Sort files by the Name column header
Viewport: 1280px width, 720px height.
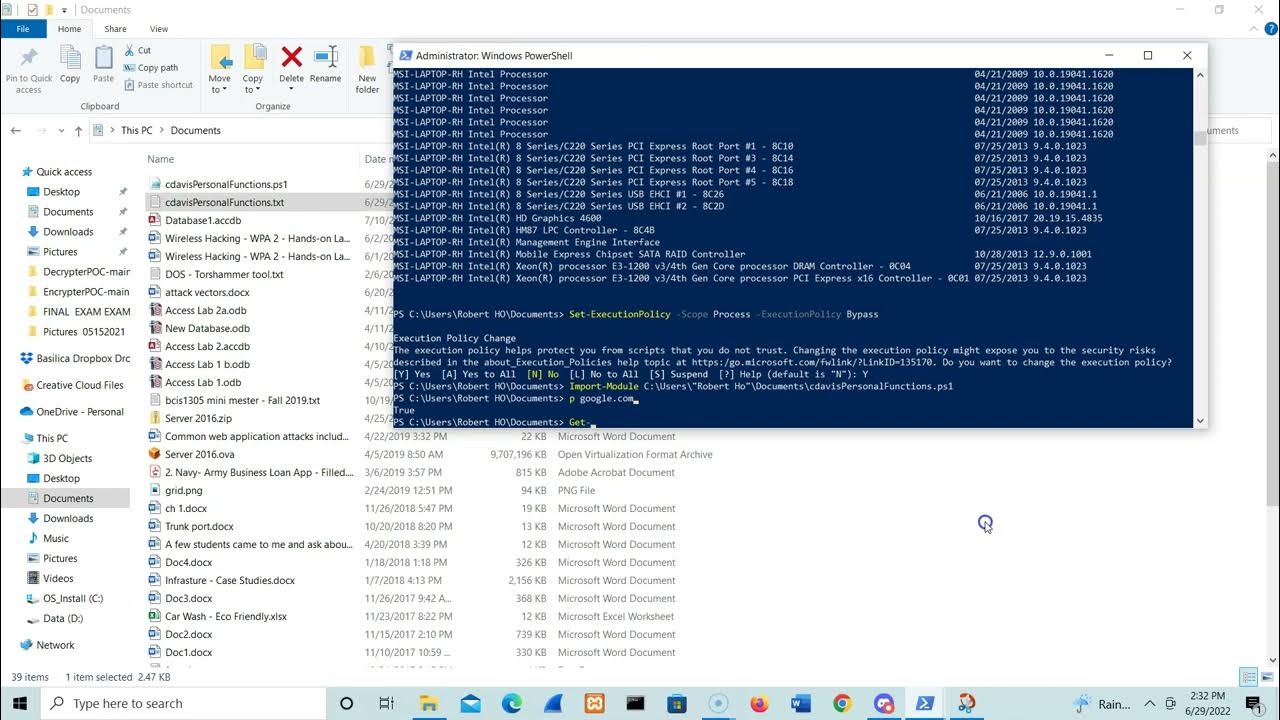point(160,159)
